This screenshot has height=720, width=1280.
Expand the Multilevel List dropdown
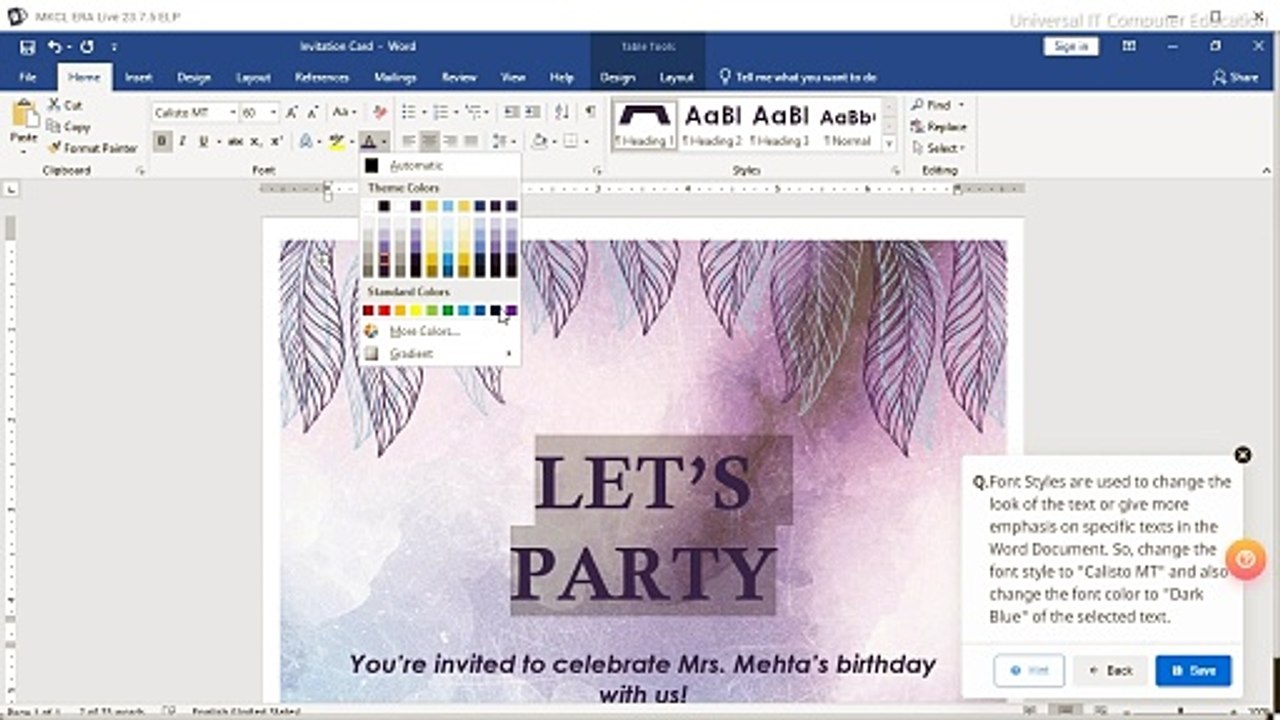(487, 113)
